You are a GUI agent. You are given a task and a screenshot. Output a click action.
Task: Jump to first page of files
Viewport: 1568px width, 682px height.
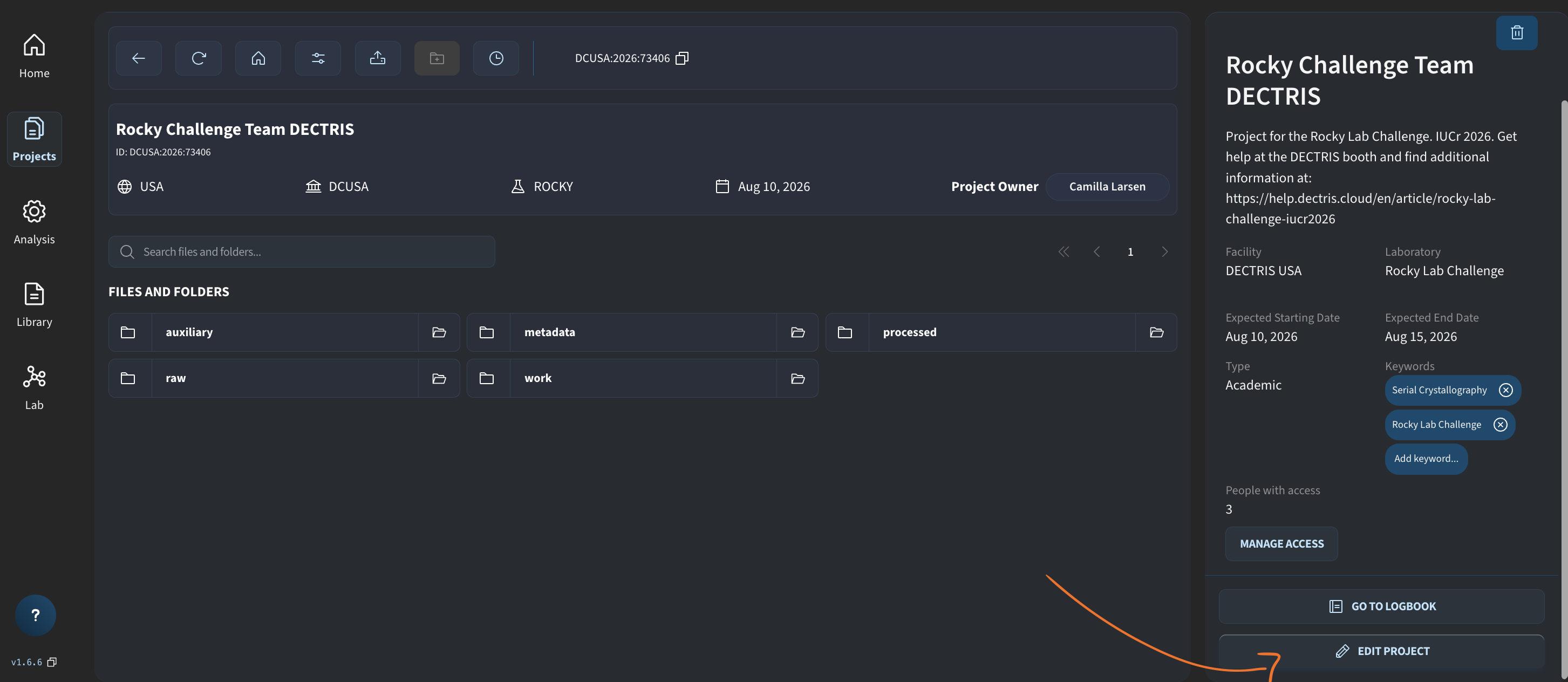[x=1063, y=252]
